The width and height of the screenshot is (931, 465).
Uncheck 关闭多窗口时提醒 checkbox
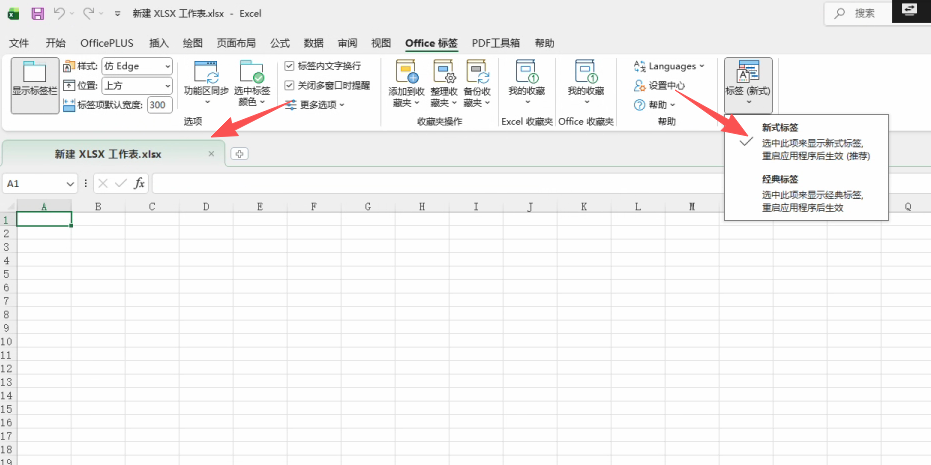(290, 85)
